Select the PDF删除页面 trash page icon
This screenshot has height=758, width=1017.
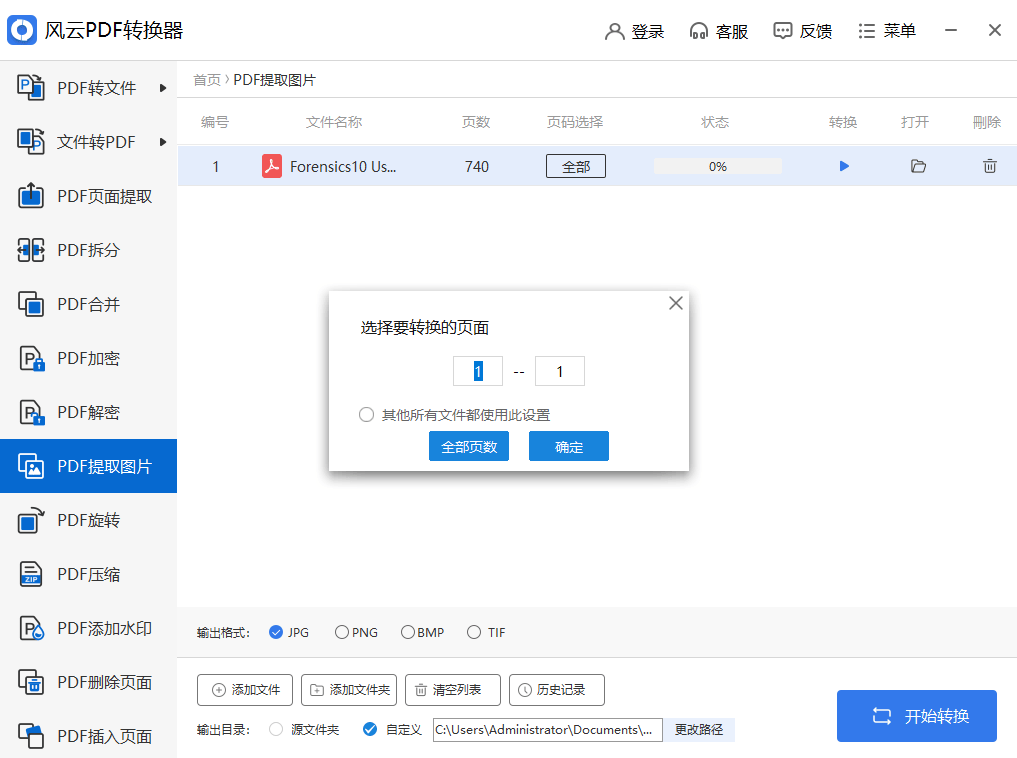pyautogui.click(x=30, y=682)
